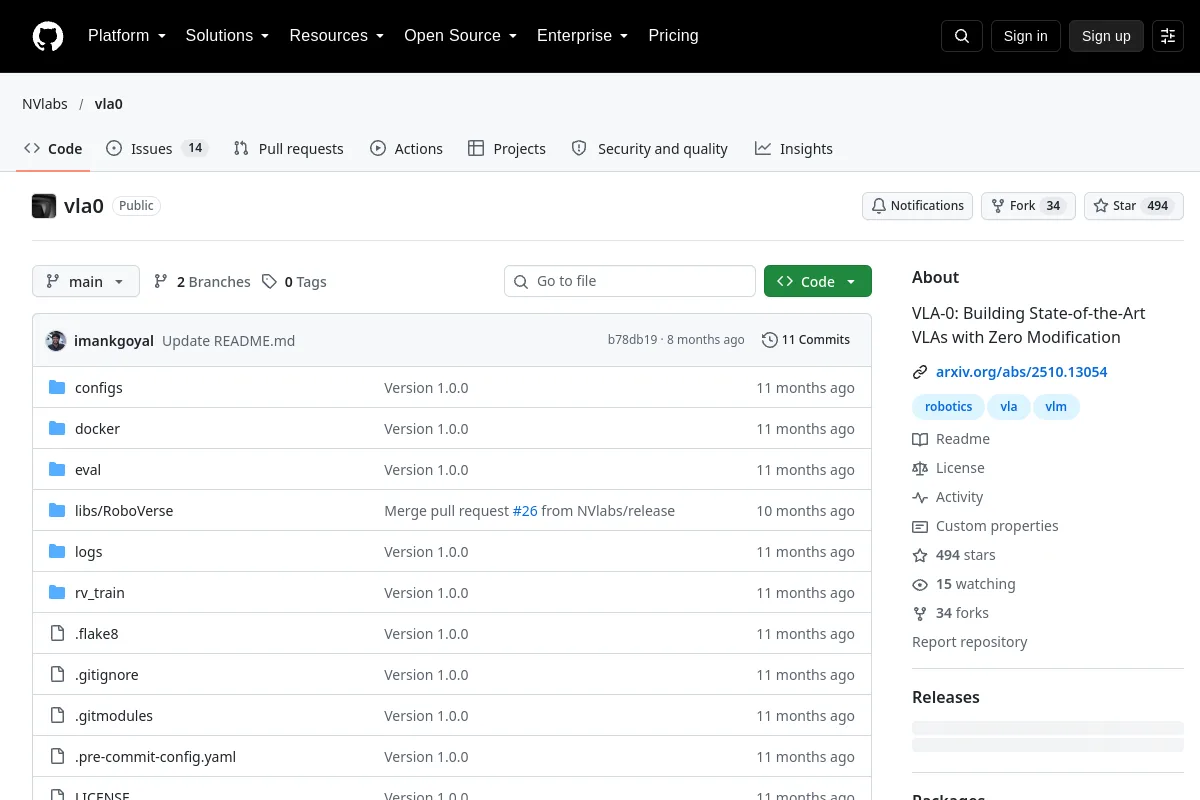Click the Sign up button
Screen dimensions: 1200x800
pyautogui.click(x=1106, y=36)
